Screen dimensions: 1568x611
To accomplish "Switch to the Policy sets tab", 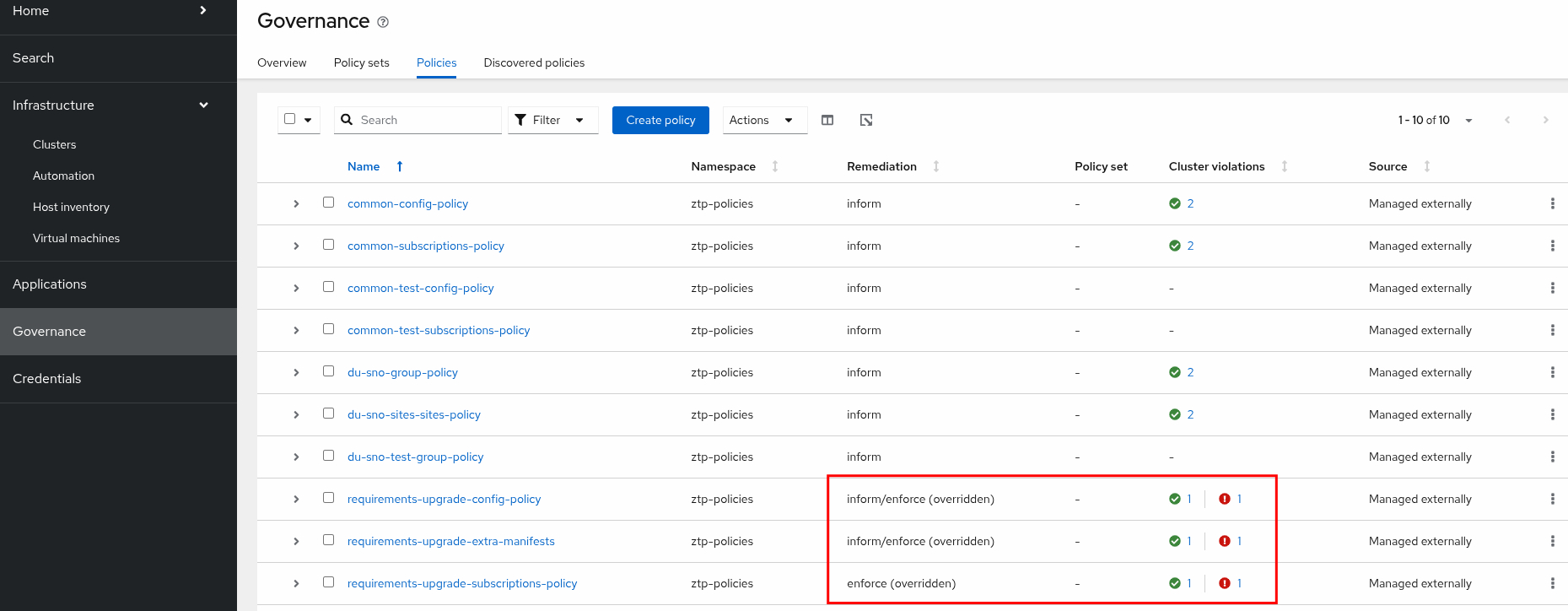I will click(361, 62).
